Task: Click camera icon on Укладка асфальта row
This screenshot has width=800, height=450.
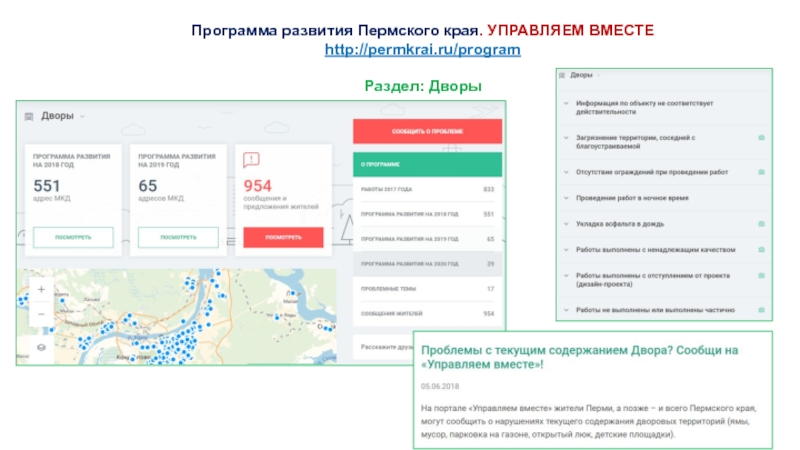Action: 761,224
